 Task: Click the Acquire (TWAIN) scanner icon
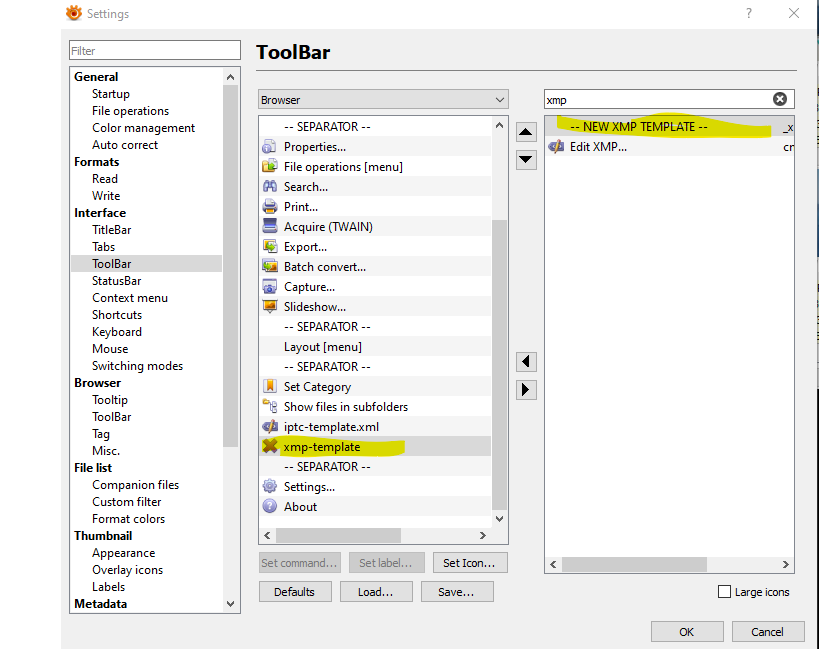(x=270, y=227)
